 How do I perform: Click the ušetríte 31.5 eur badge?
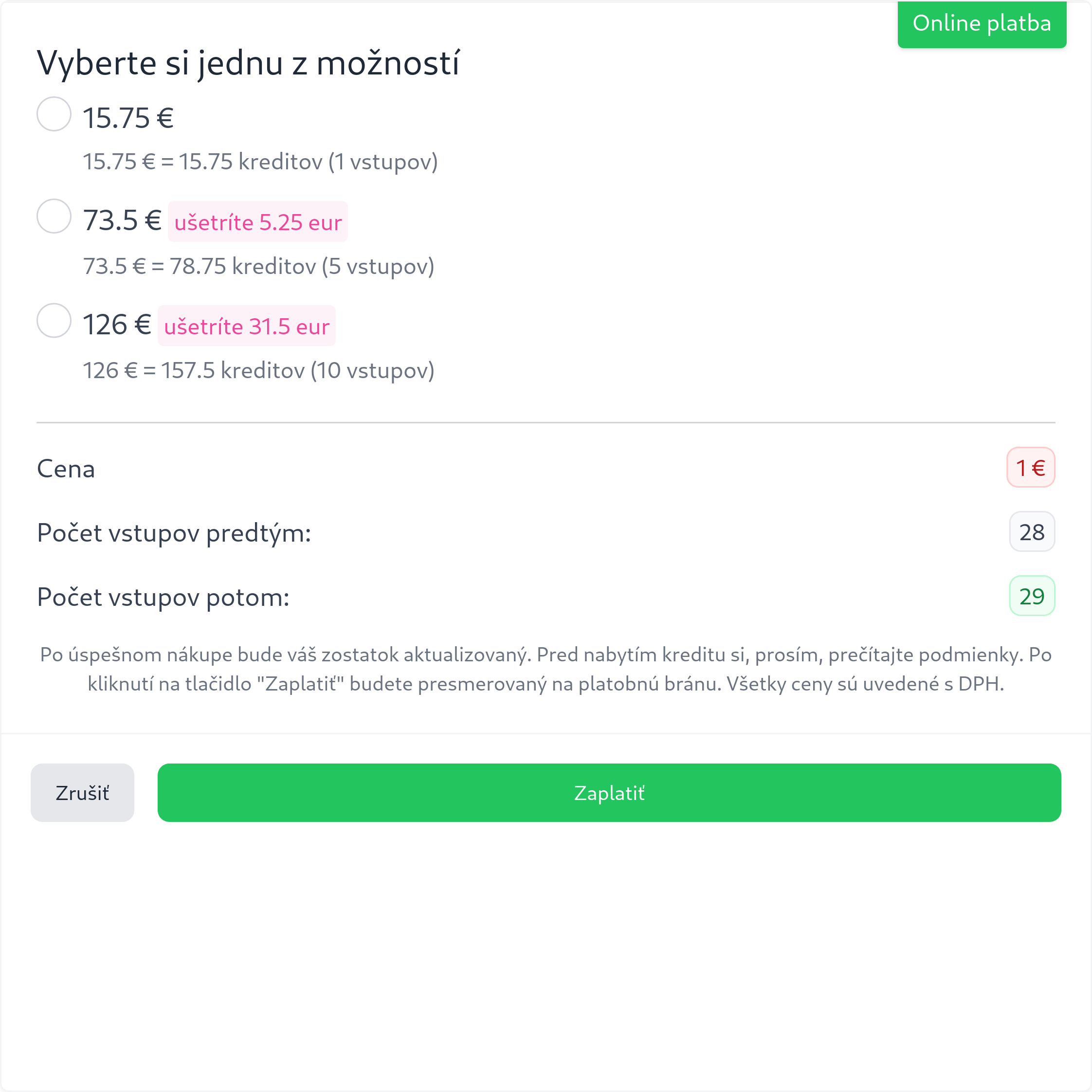point(247,326)
